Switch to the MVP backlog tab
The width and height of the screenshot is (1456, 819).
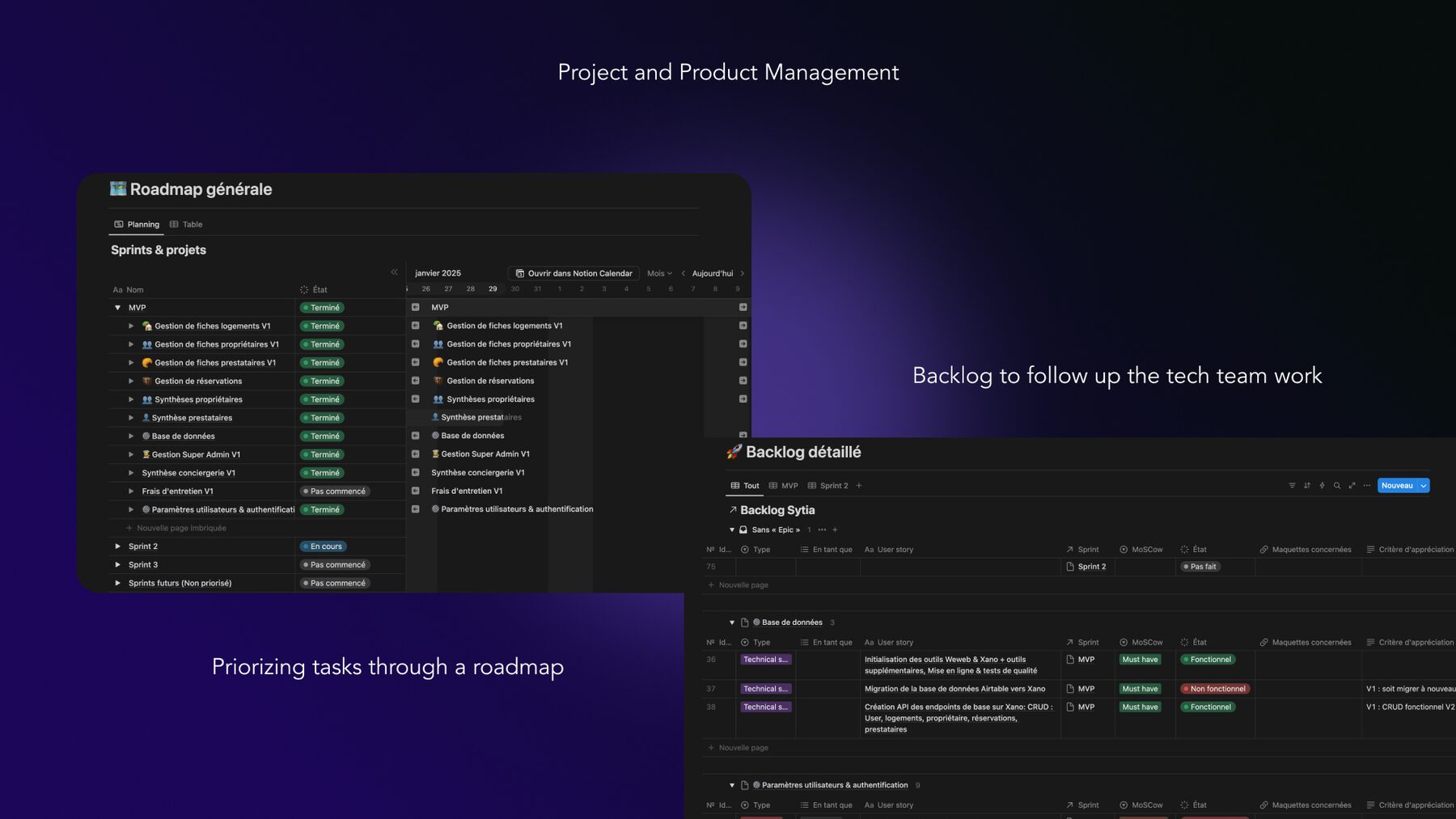click(784, 486)
